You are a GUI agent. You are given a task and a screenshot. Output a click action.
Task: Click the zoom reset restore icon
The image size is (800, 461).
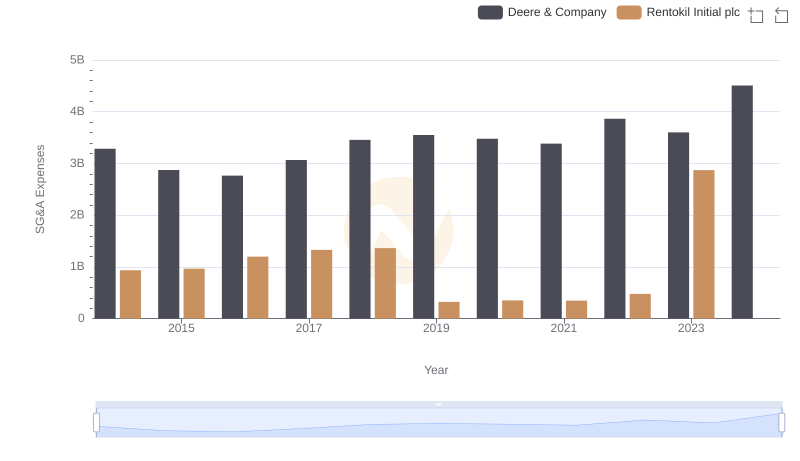[781, 15]
